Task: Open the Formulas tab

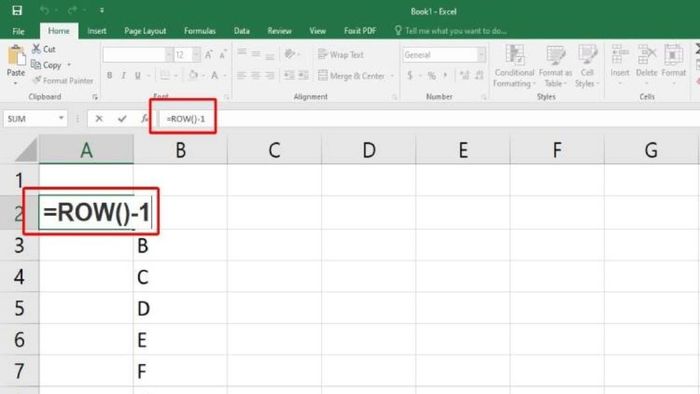Action: coord(200,31)
